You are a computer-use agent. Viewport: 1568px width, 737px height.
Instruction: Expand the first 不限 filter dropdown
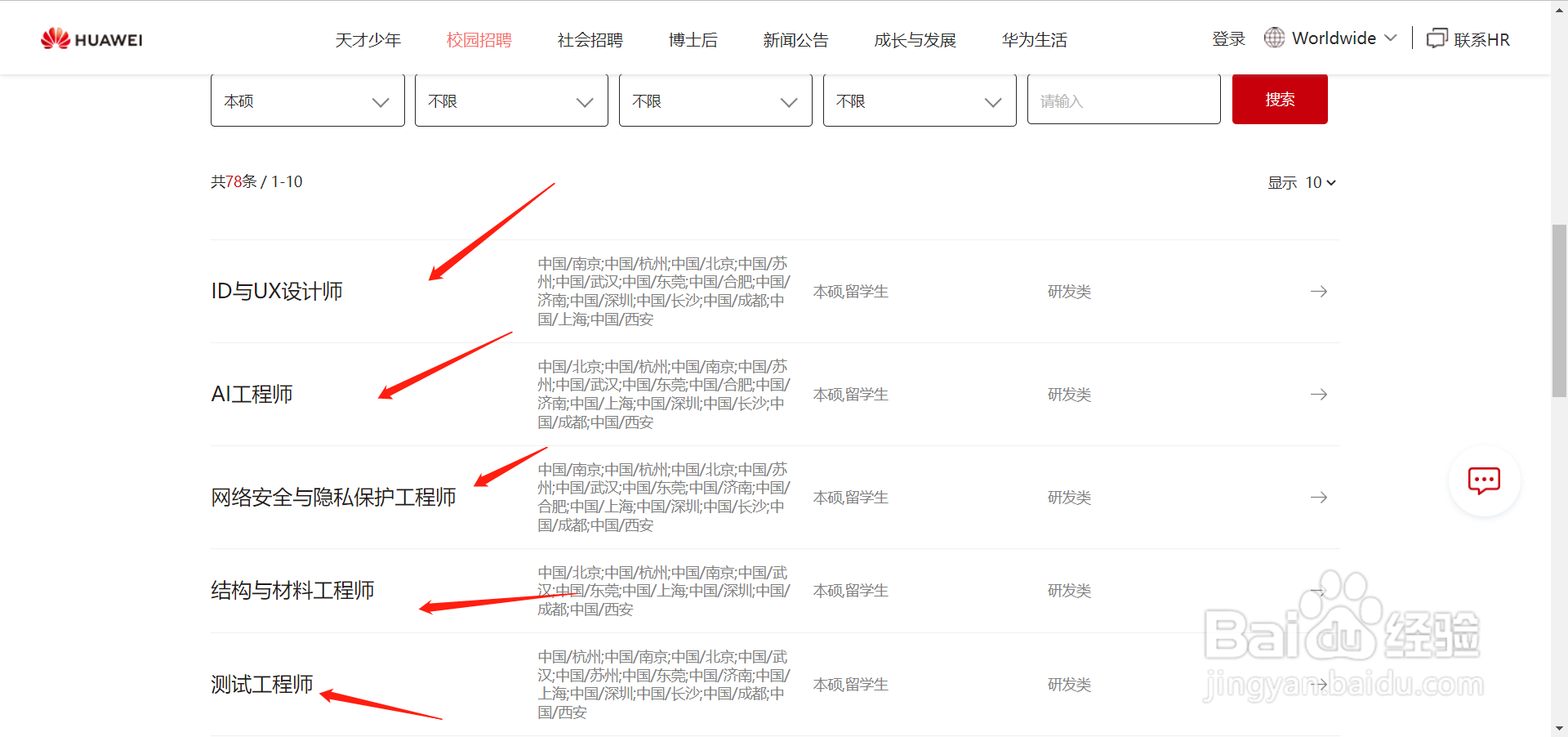coord(512,100)
